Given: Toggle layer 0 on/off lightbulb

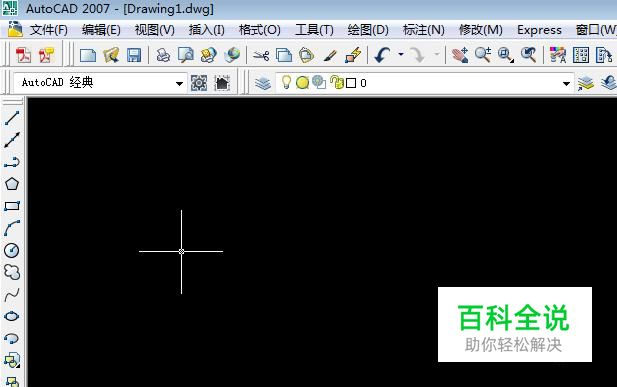Looking at the screenshot, I should pyautogui.click(x=286, y=82).
